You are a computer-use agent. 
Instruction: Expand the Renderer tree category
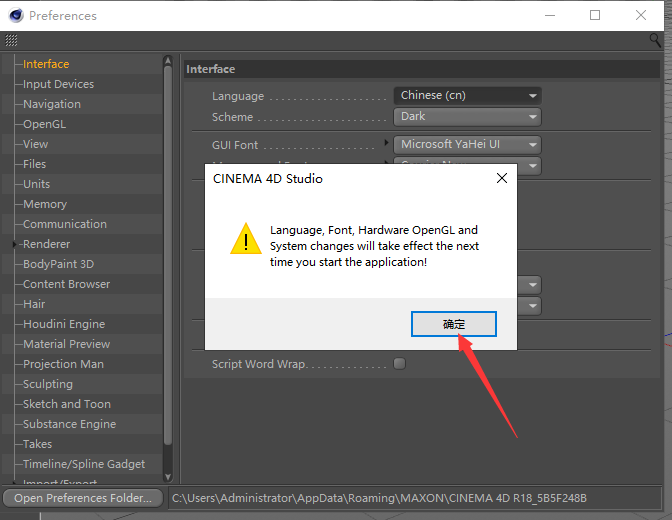point(15,244)
